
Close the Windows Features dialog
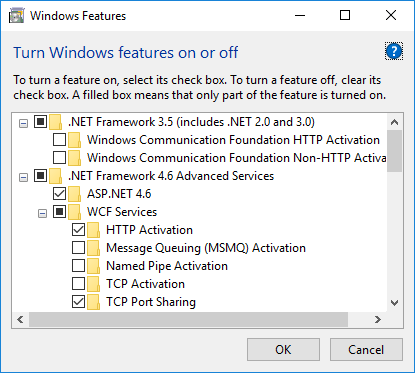391,15
